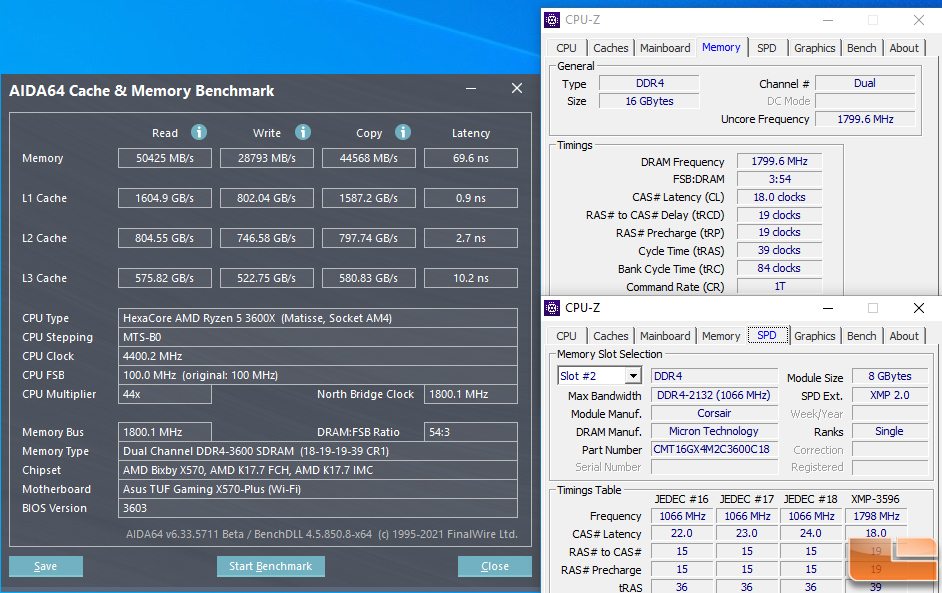
Task: Open Graphics tab in top CPU-Z window
Action: click(x=815, y=48)
